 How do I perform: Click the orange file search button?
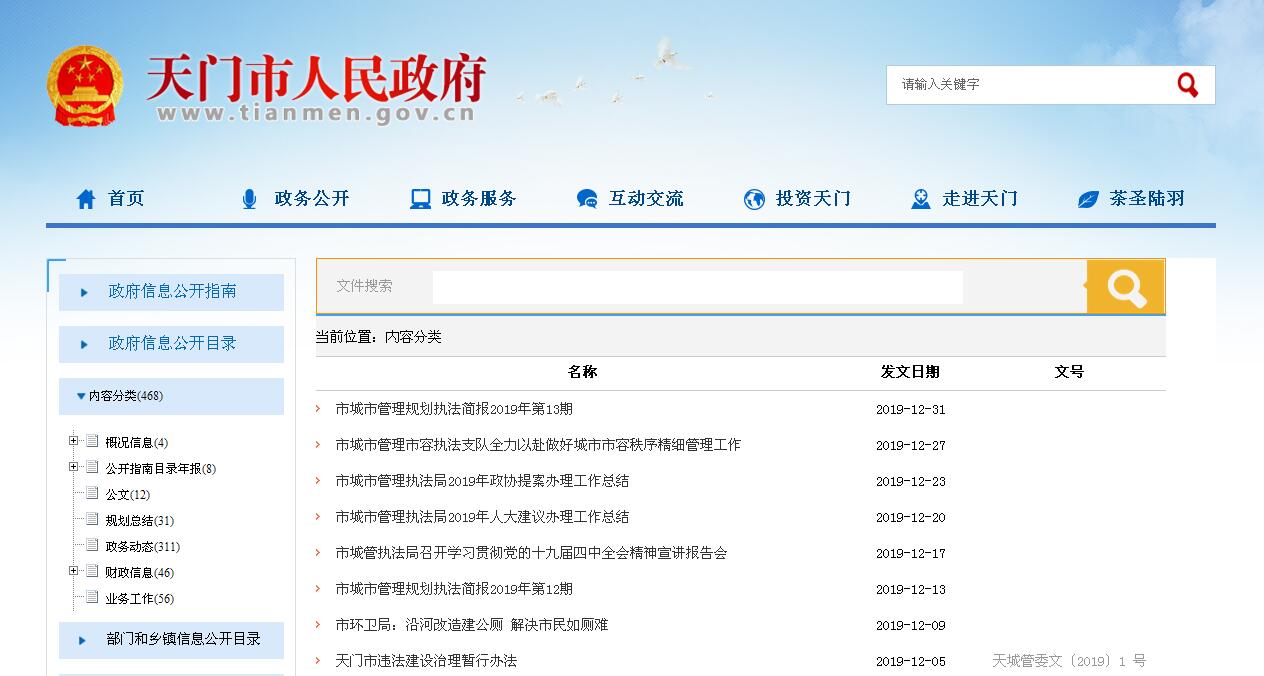tap(1125, 287)
